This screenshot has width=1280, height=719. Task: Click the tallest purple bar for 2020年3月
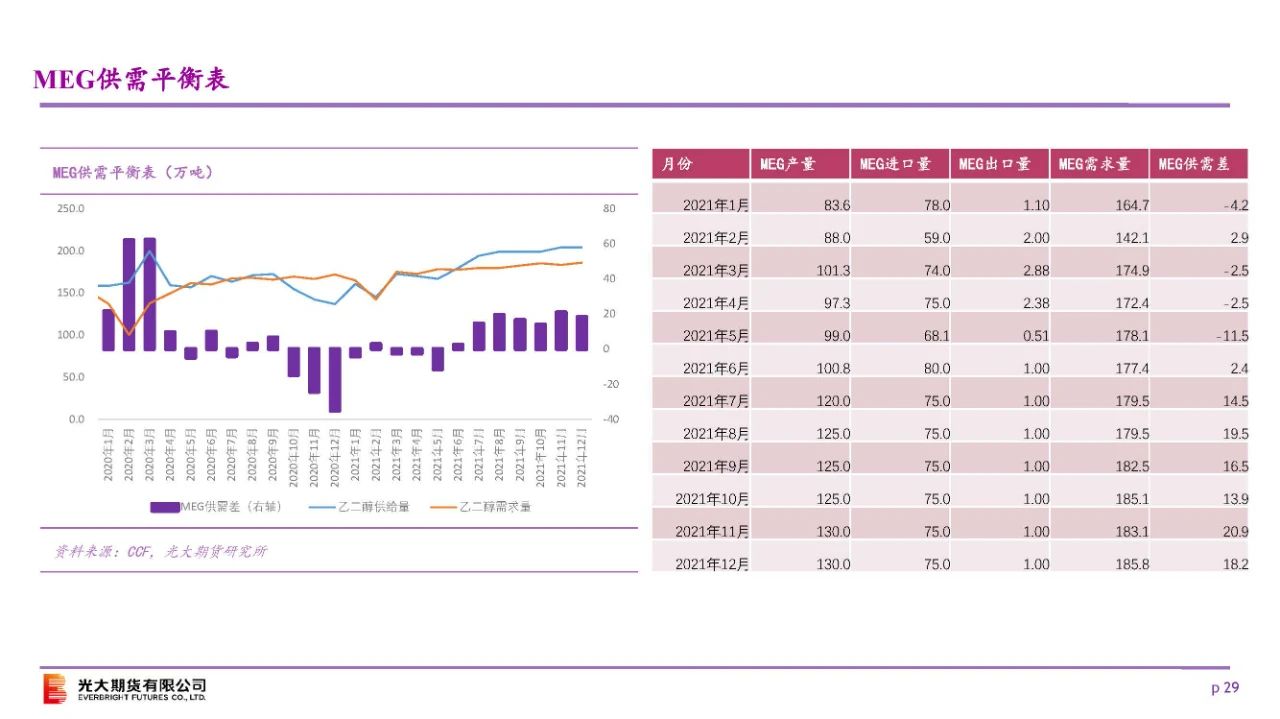click(150, 294)
